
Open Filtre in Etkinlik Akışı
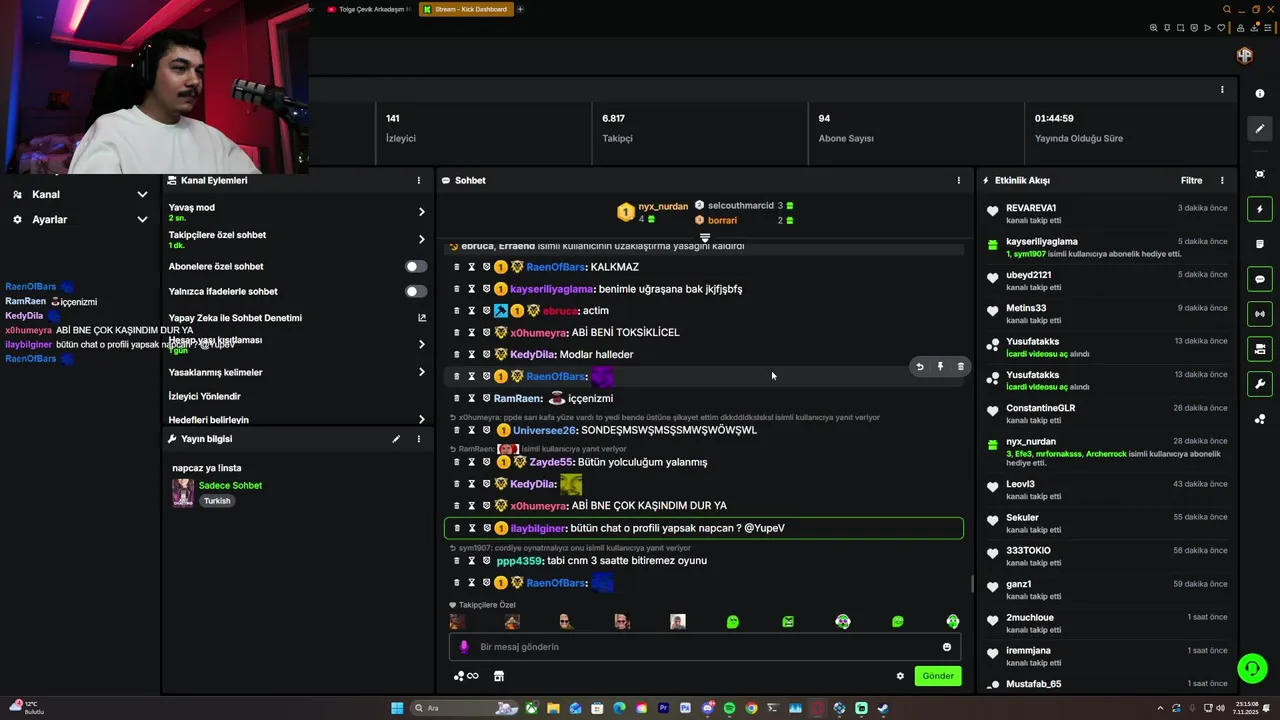pyautogui.click(x=1191, y=181)
